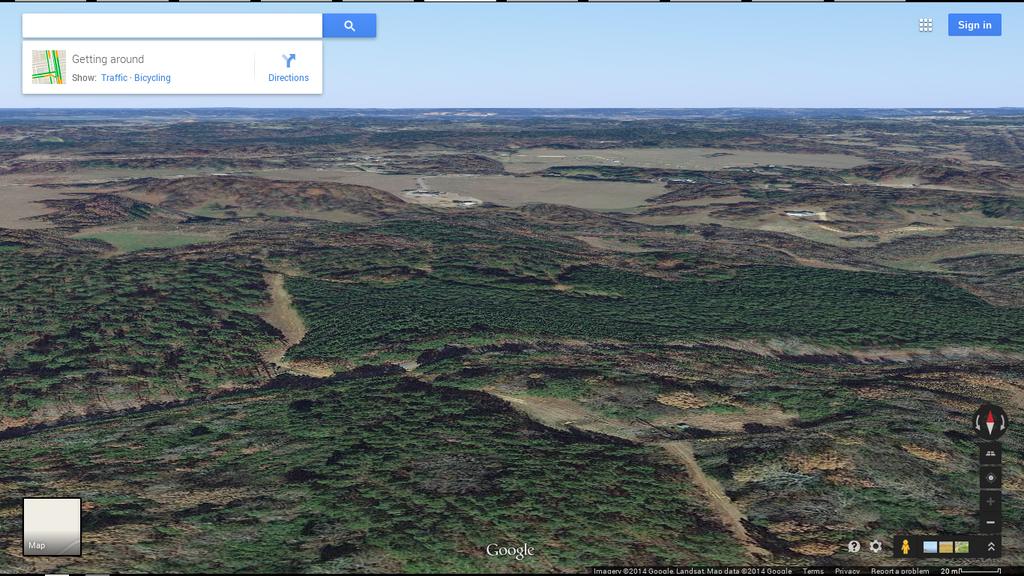Click the Sign in button
Viewport: 1024px width, 576px height.
[x=974, y=25]
